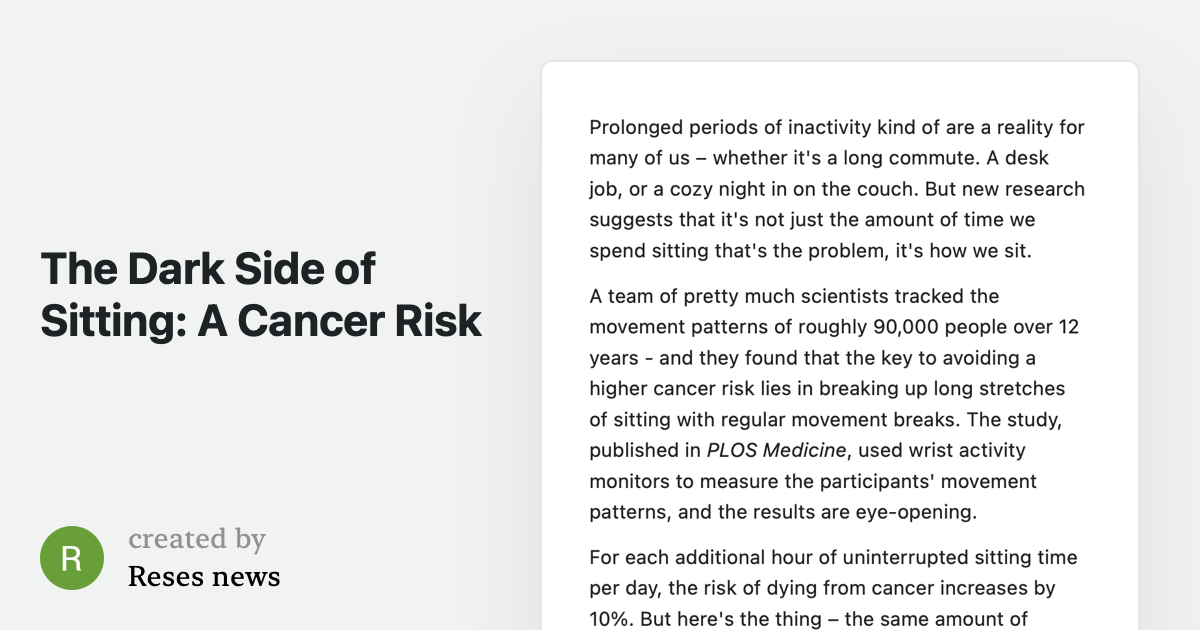
Task: Click the 'created by' label
Action: (197, 540)
